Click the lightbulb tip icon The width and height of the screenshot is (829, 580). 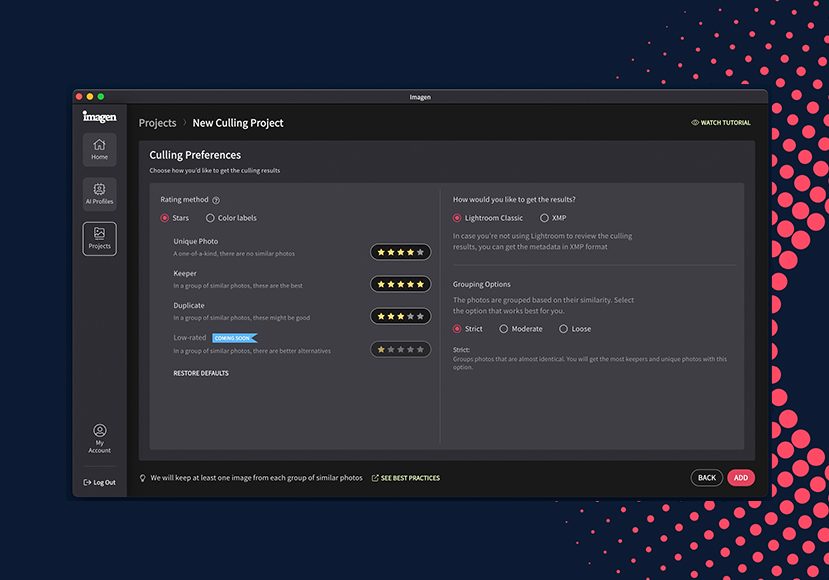pos(142,478)
